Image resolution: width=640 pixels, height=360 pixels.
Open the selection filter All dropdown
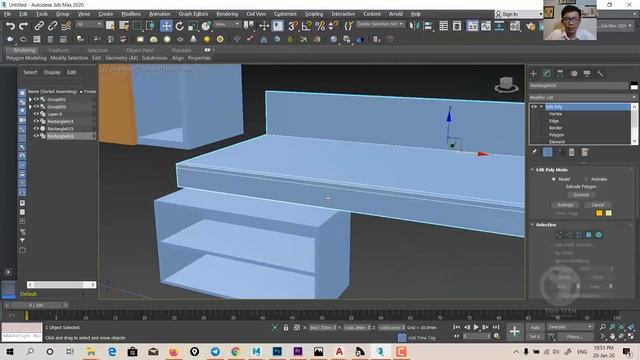pos(89,24)
